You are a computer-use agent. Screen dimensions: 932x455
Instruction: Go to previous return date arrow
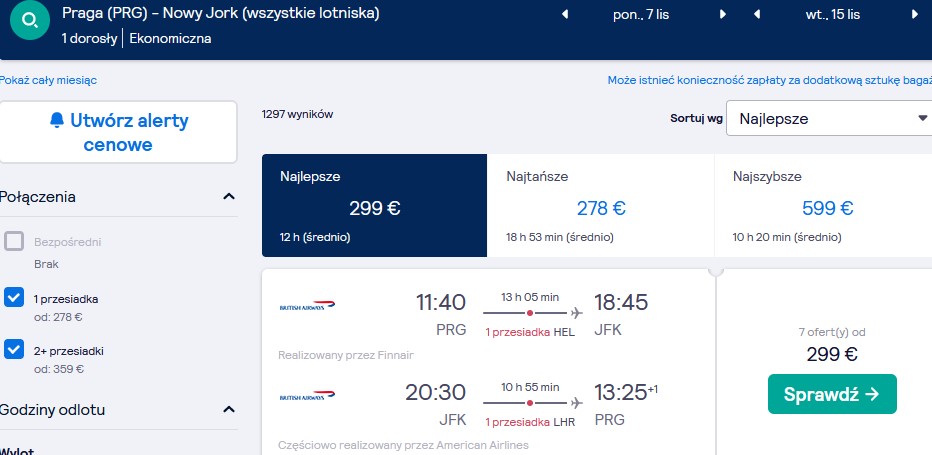(x=757, y=15)
